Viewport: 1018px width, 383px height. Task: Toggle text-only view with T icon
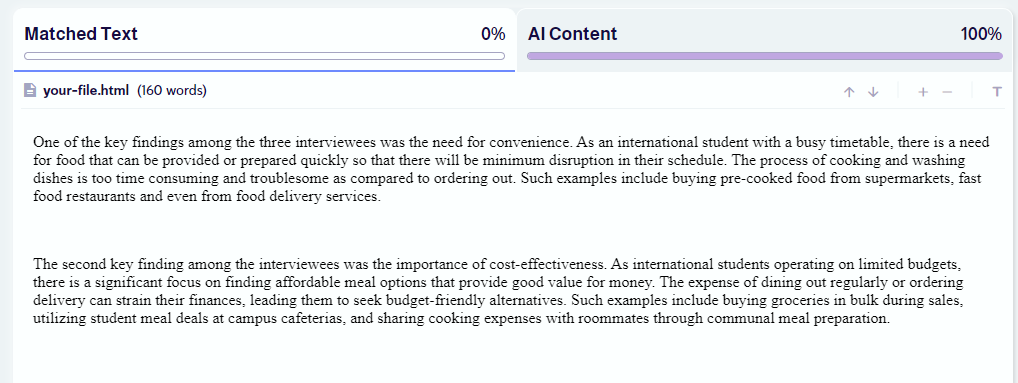[x=997, y=92]
